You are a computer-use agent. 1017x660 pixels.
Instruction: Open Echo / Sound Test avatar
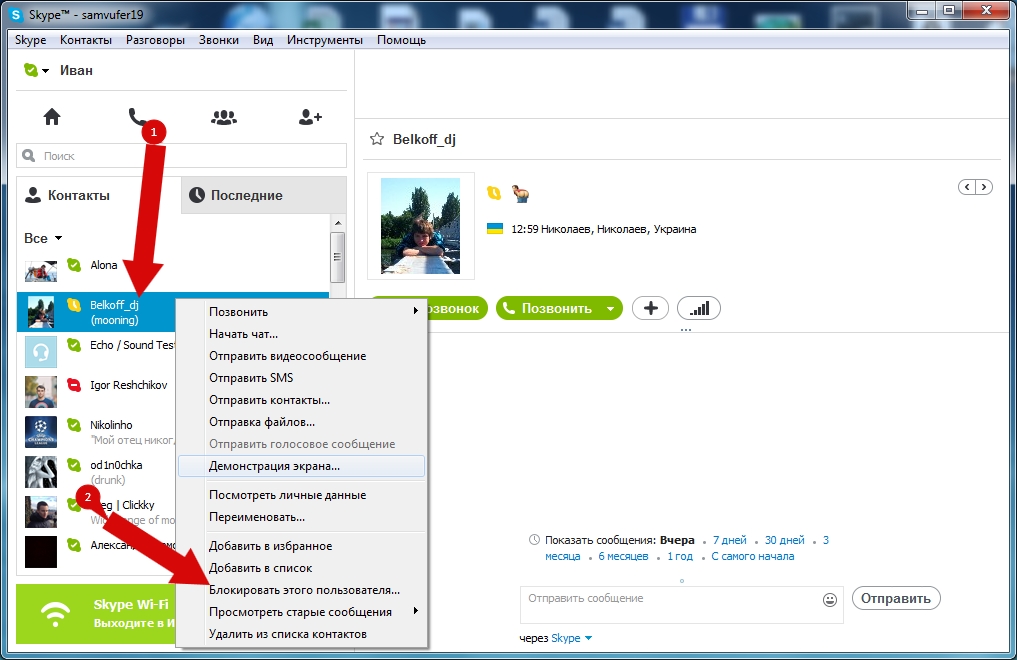(41, 352)
